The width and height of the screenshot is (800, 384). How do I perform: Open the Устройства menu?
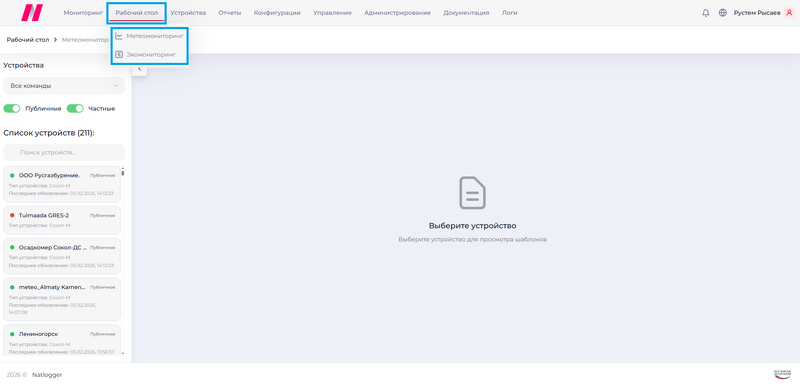[x=188, y=13]
